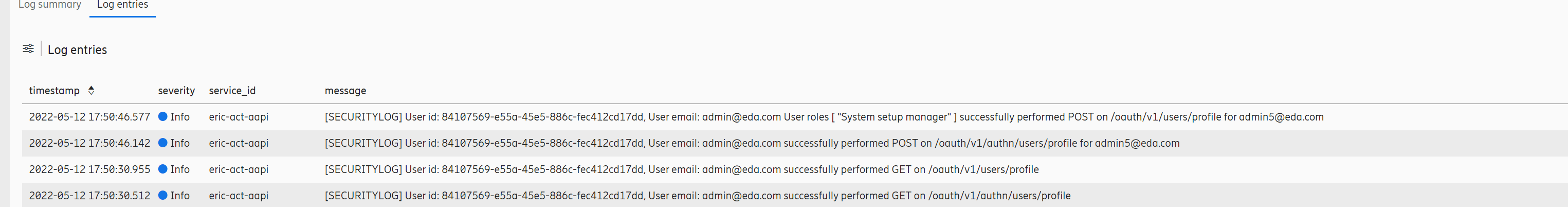Screen dimensions: 1568x207
Task: Open the POST /oauth/v1/users/profile System setup manager message
Action: point(824,116)
